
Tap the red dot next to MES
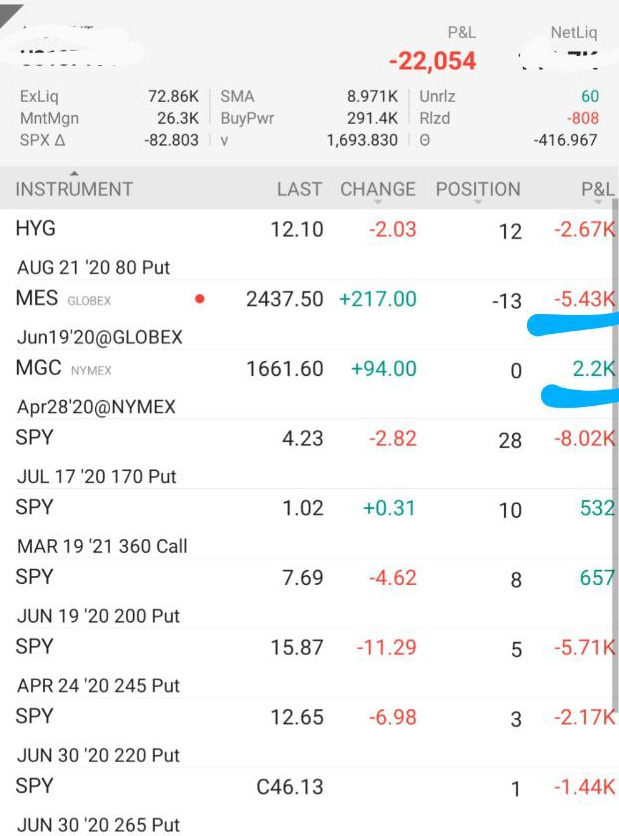click(x=200, y=299)
